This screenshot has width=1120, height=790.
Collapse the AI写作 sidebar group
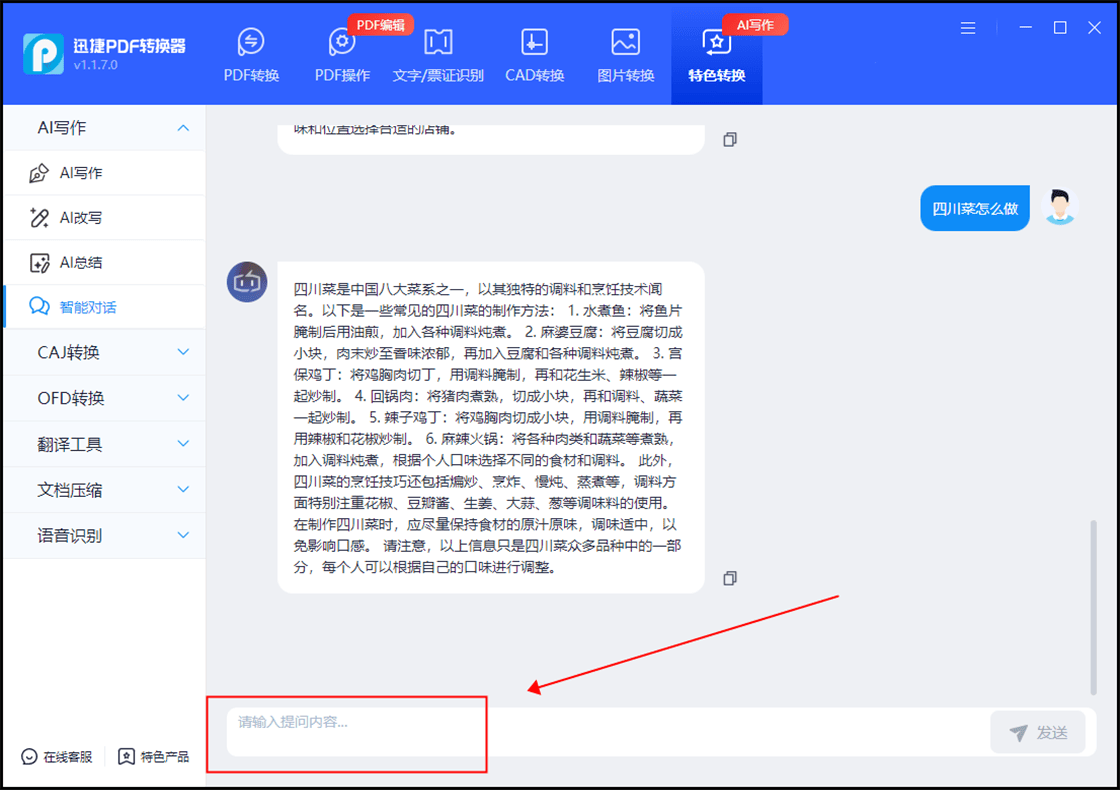(x=105, y=128)
